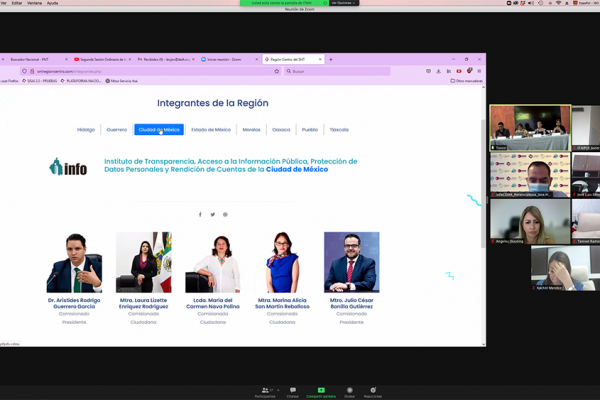Open the library icon in Firefox toolbar
This screenshot has width=600, height=400.
pos(449,71)
